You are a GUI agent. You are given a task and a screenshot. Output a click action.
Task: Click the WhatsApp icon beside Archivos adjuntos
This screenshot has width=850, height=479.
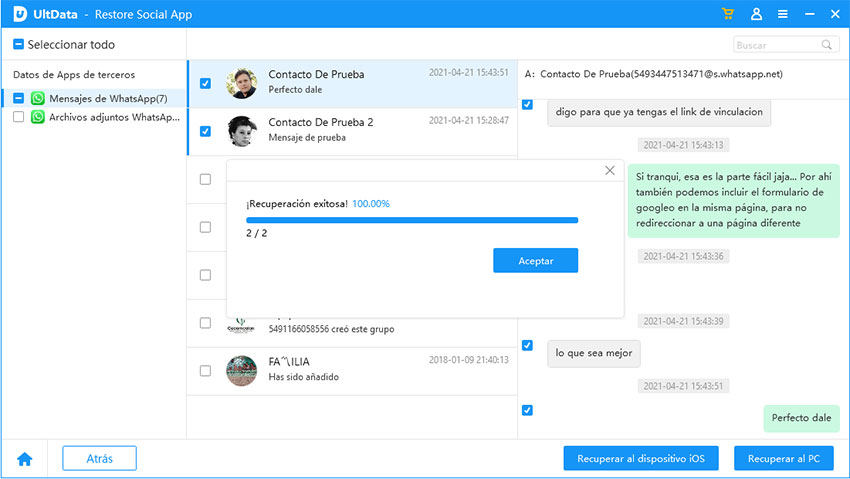click(x=37, y=116)
